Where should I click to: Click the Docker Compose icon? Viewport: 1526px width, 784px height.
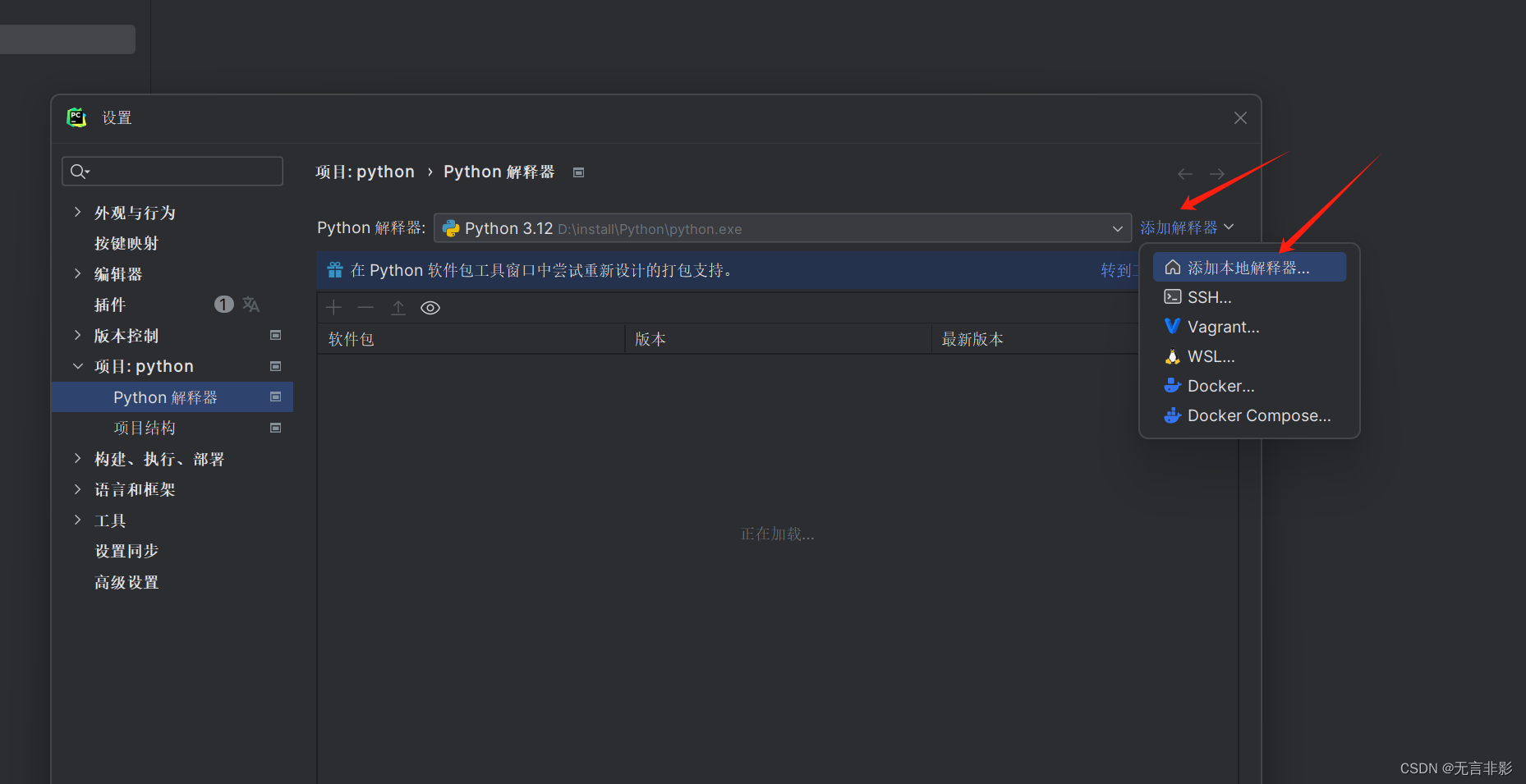[x=1173, y=415]
